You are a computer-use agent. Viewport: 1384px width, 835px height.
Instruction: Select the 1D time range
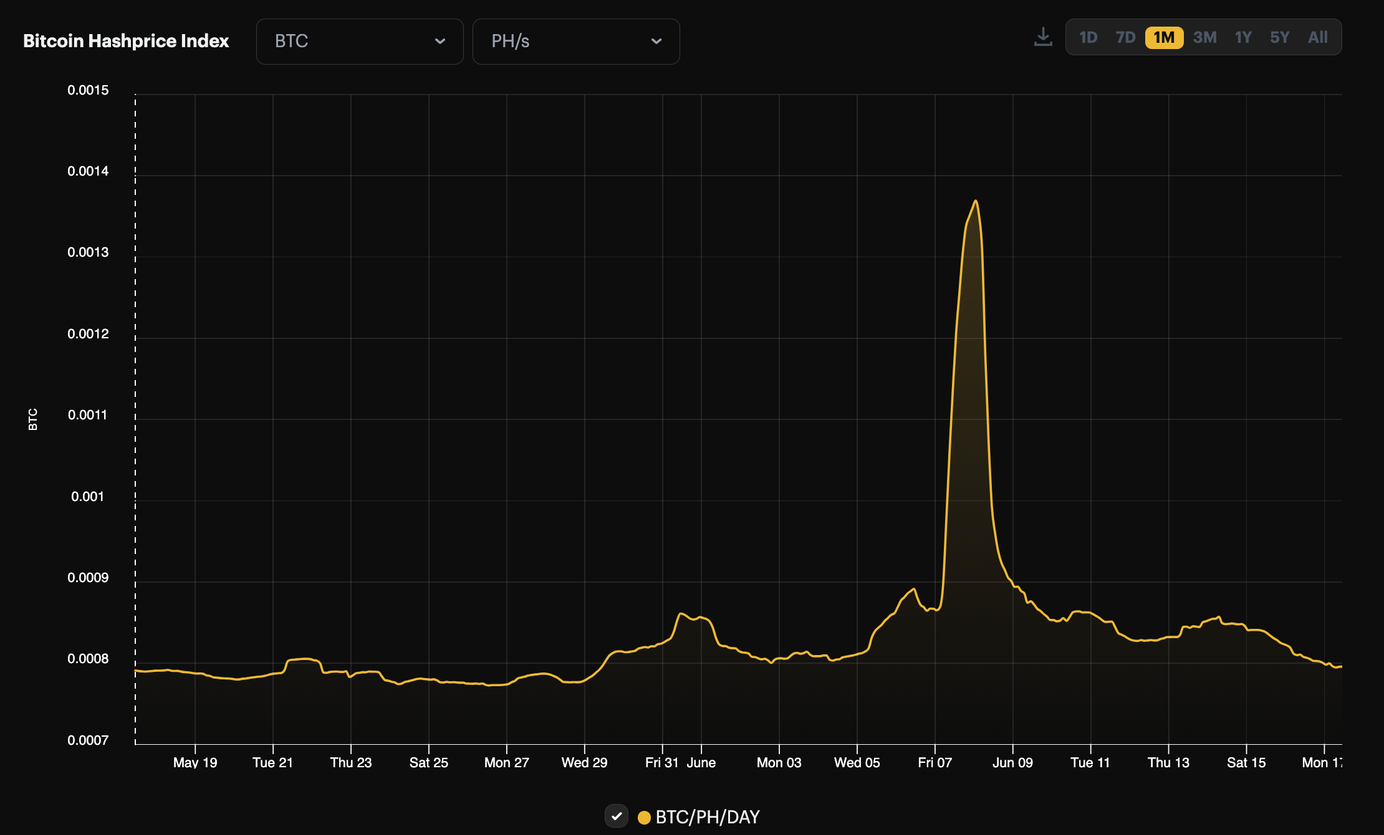tap(1088, 37)
